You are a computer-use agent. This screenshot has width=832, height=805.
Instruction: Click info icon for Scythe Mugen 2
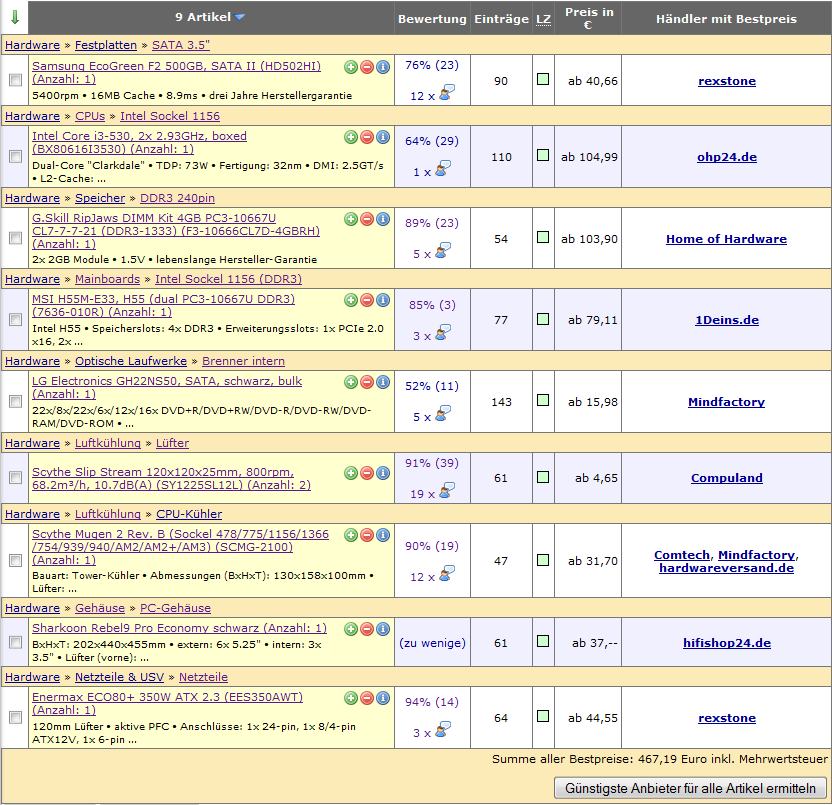click(x=383, y=535)
